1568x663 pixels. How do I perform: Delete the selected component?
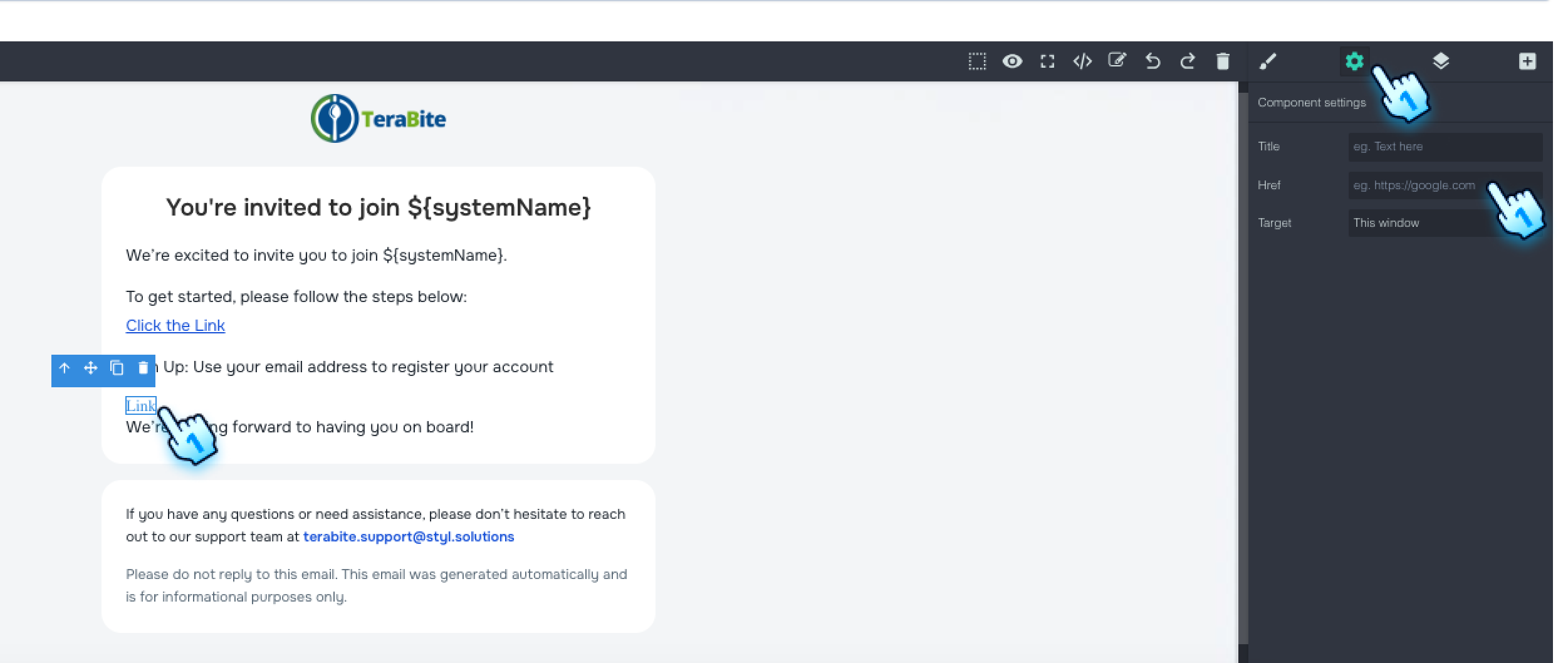pos(142,368)
